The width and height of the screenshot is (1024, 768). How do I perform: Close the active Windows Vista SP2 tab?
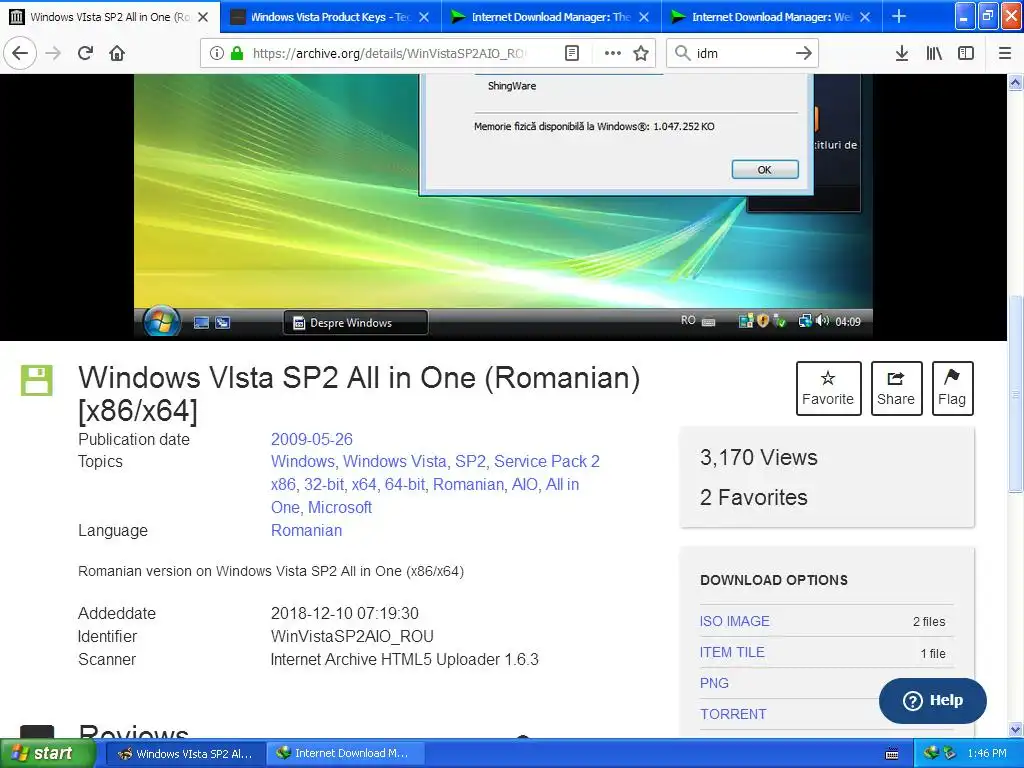tap(203, 17)
